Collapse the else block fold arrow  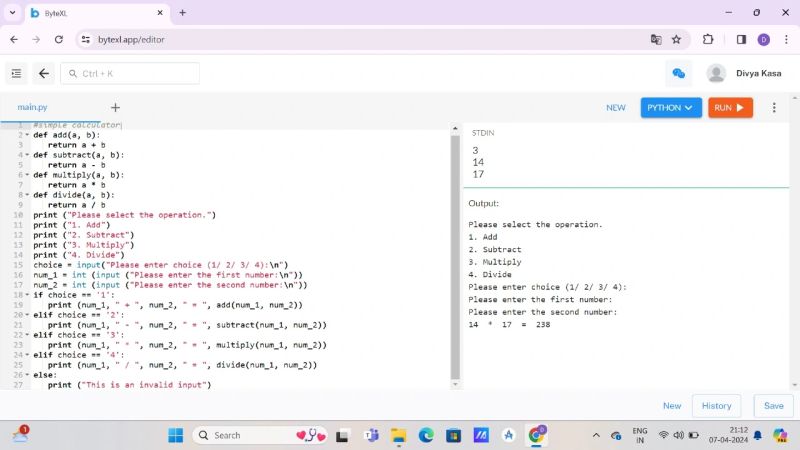click(27, 375)
